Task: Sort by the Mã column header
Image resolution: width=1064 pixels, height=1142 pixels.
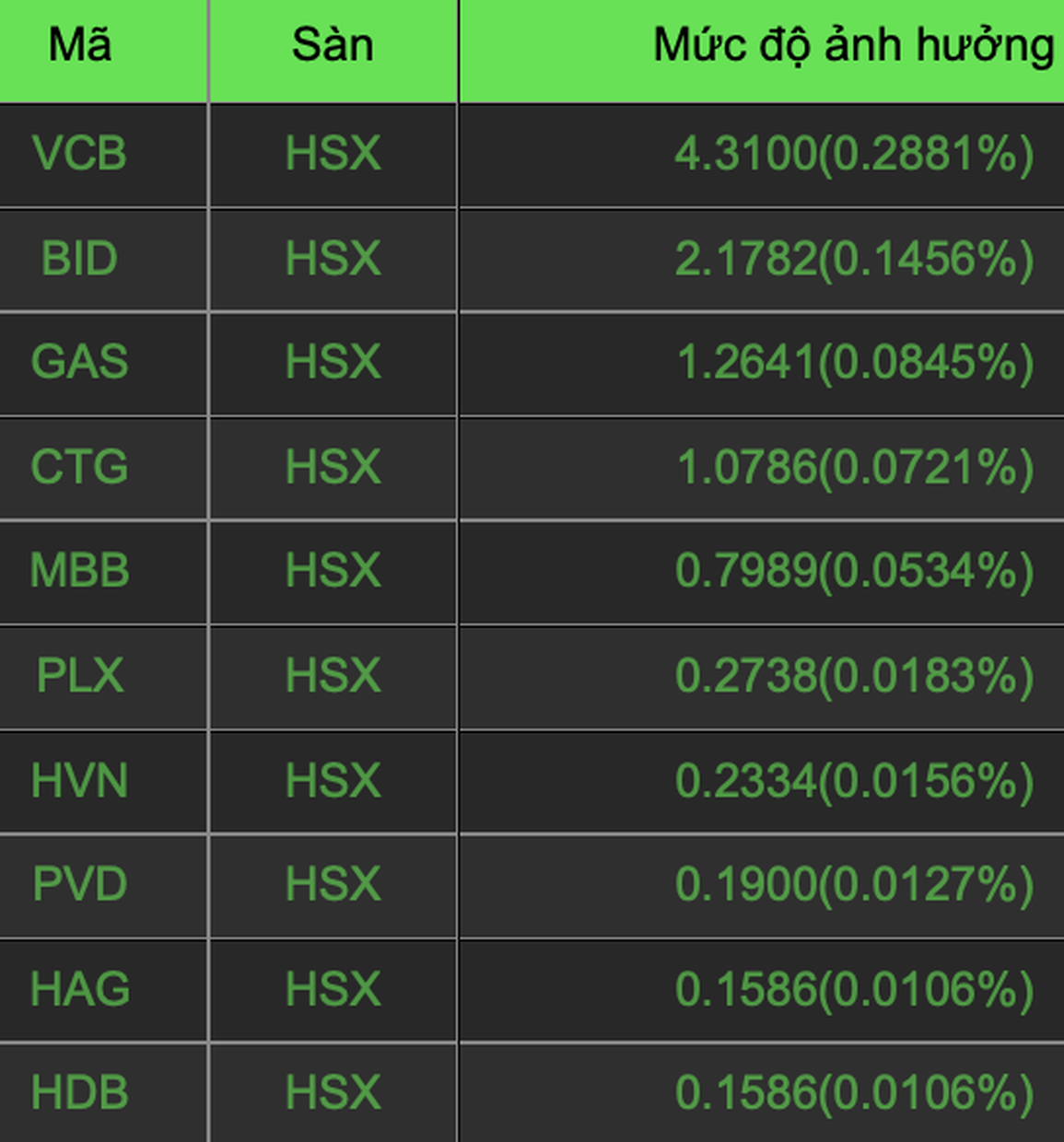Action: click(x=80, y=44)
